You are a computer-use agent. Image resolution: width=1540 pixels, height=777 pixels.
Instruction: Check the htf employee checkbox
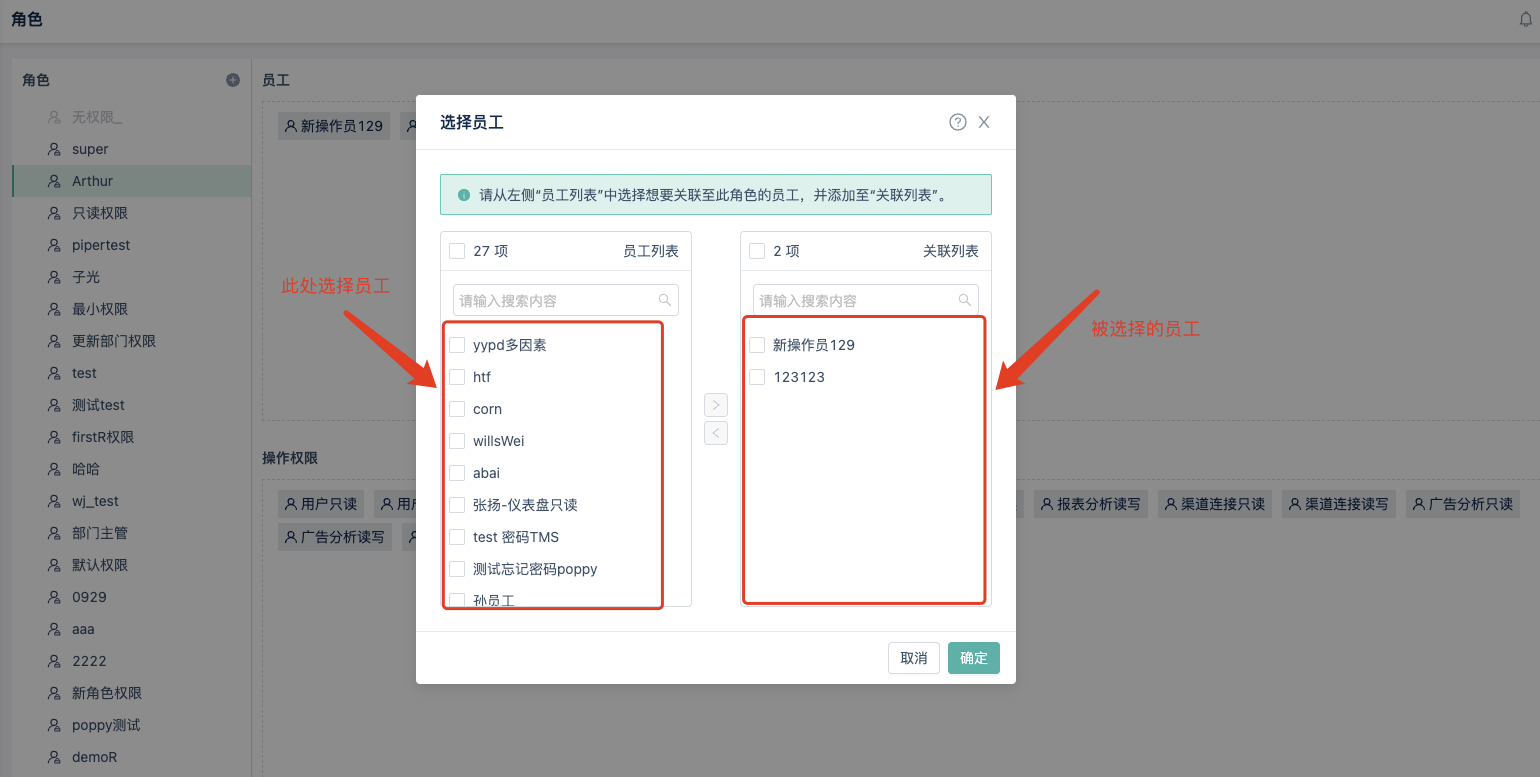[457, 377]
